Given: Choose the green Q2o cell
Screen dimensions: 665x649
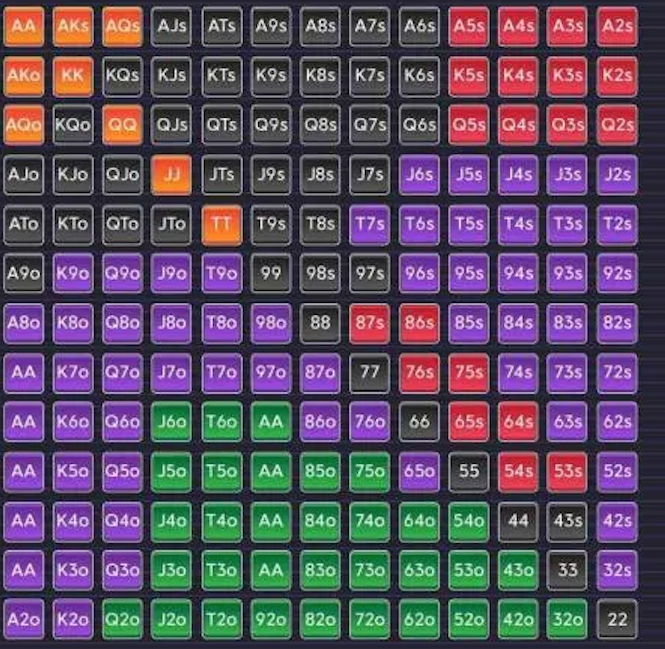Looking at the screenshot, I should tap(122, 619).
